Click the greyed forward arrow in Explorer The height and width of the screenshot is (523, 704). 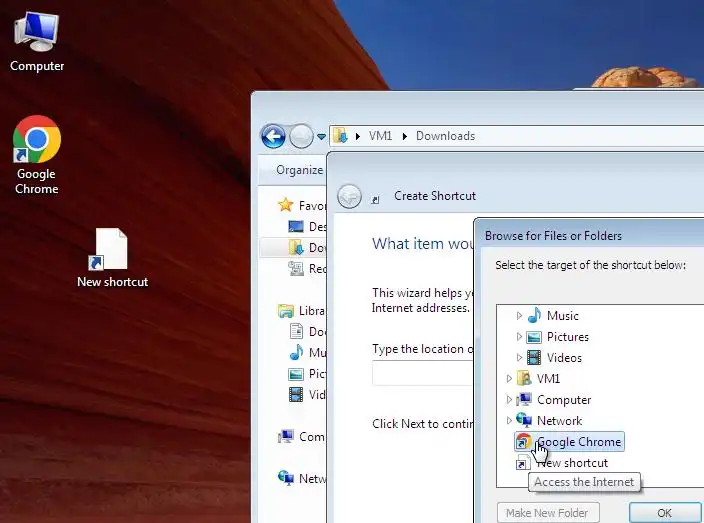(x=301, y=136)
